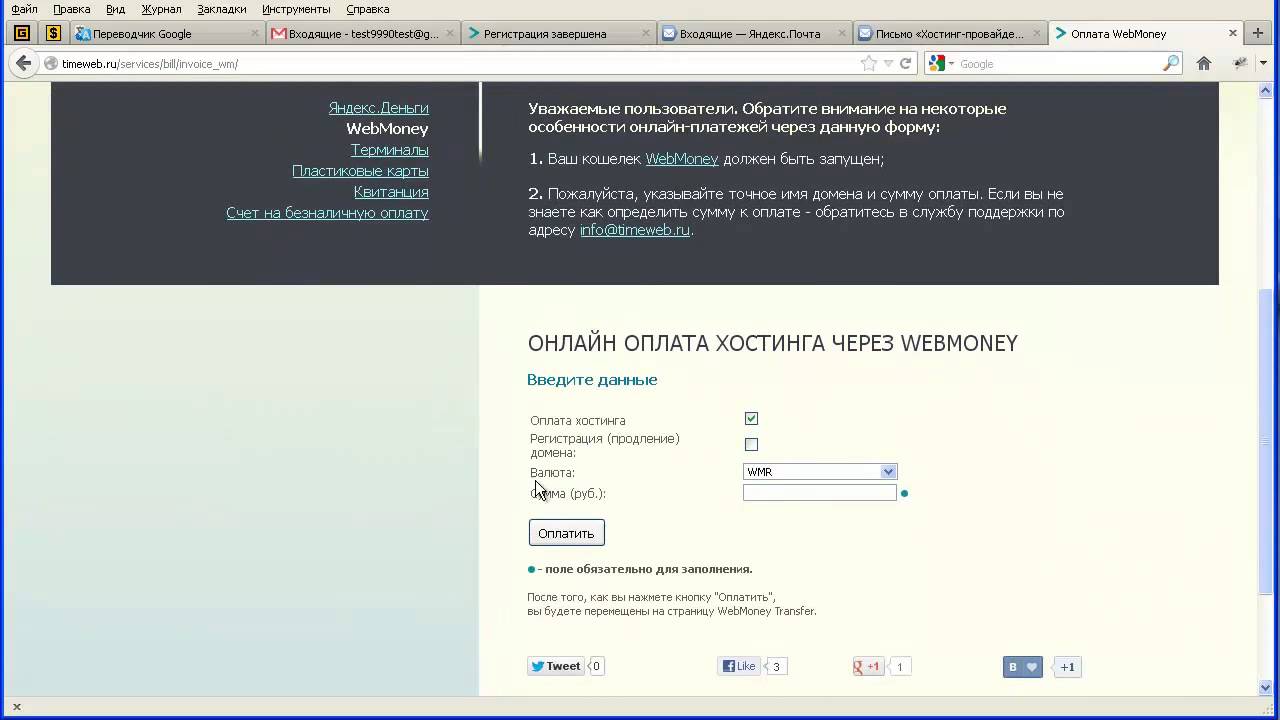
Task: Go to the browser home page icon
Action: point(1204,63)
